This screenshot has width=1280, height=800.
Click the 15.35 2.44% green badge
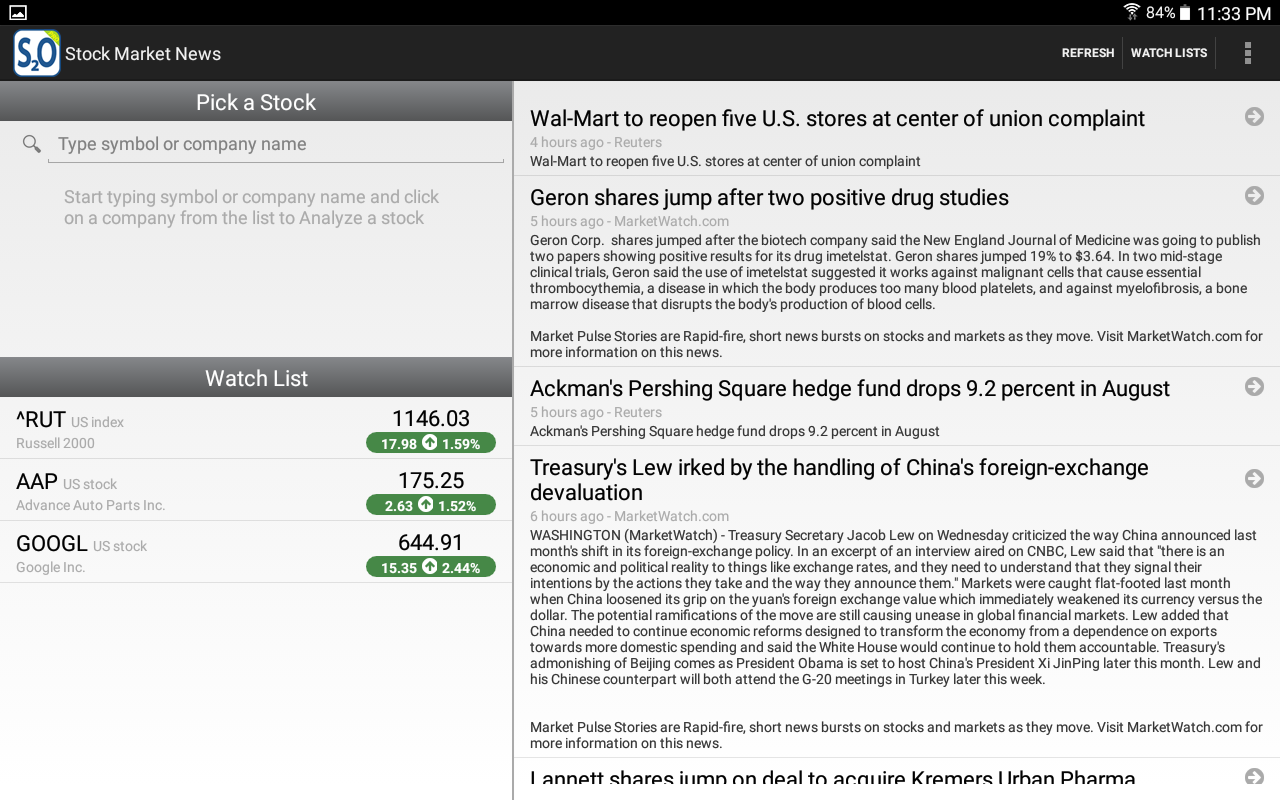[x=431, y=567]
